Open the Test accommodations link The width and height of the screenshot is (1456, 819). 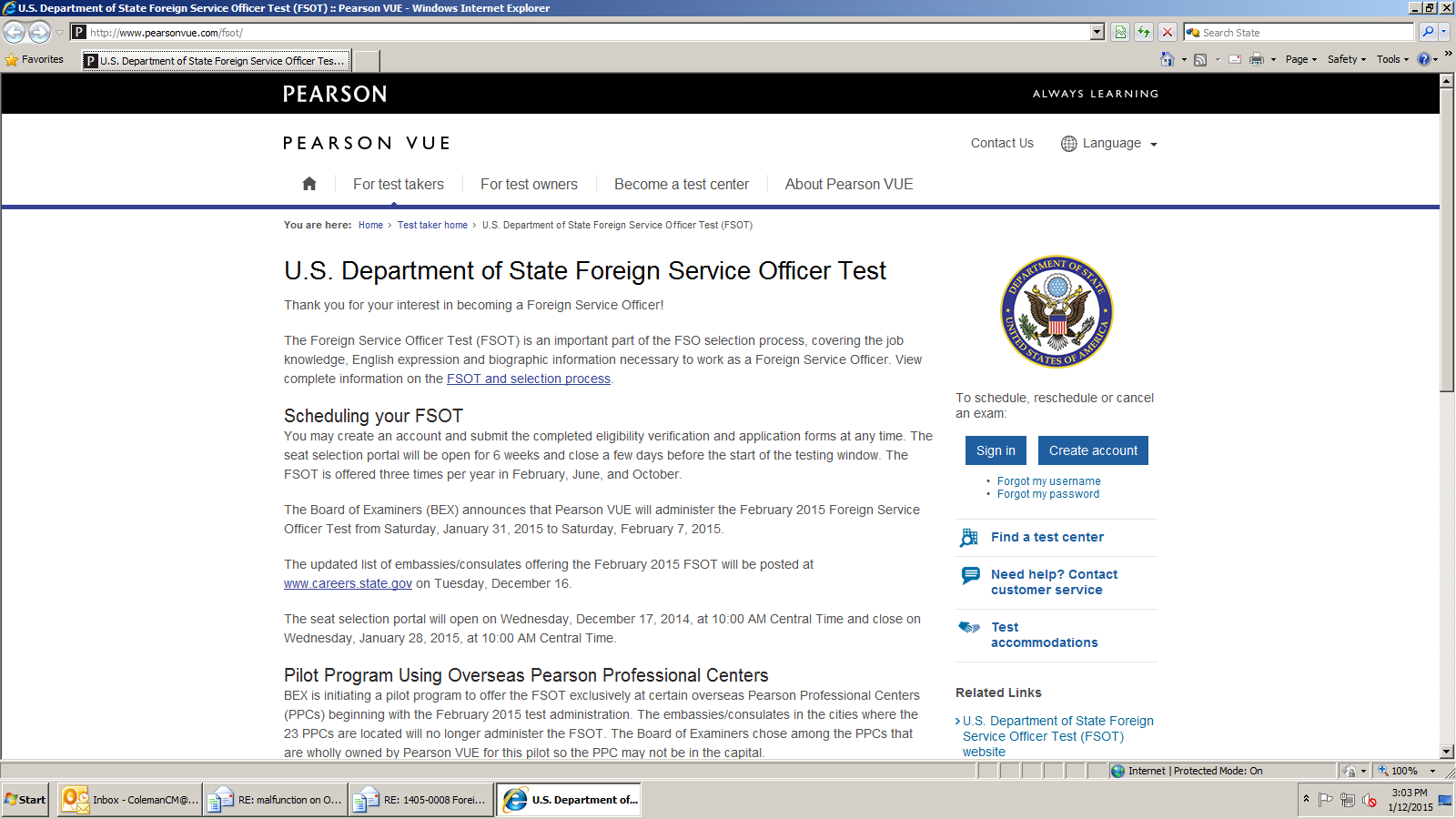click(1044, 635)
